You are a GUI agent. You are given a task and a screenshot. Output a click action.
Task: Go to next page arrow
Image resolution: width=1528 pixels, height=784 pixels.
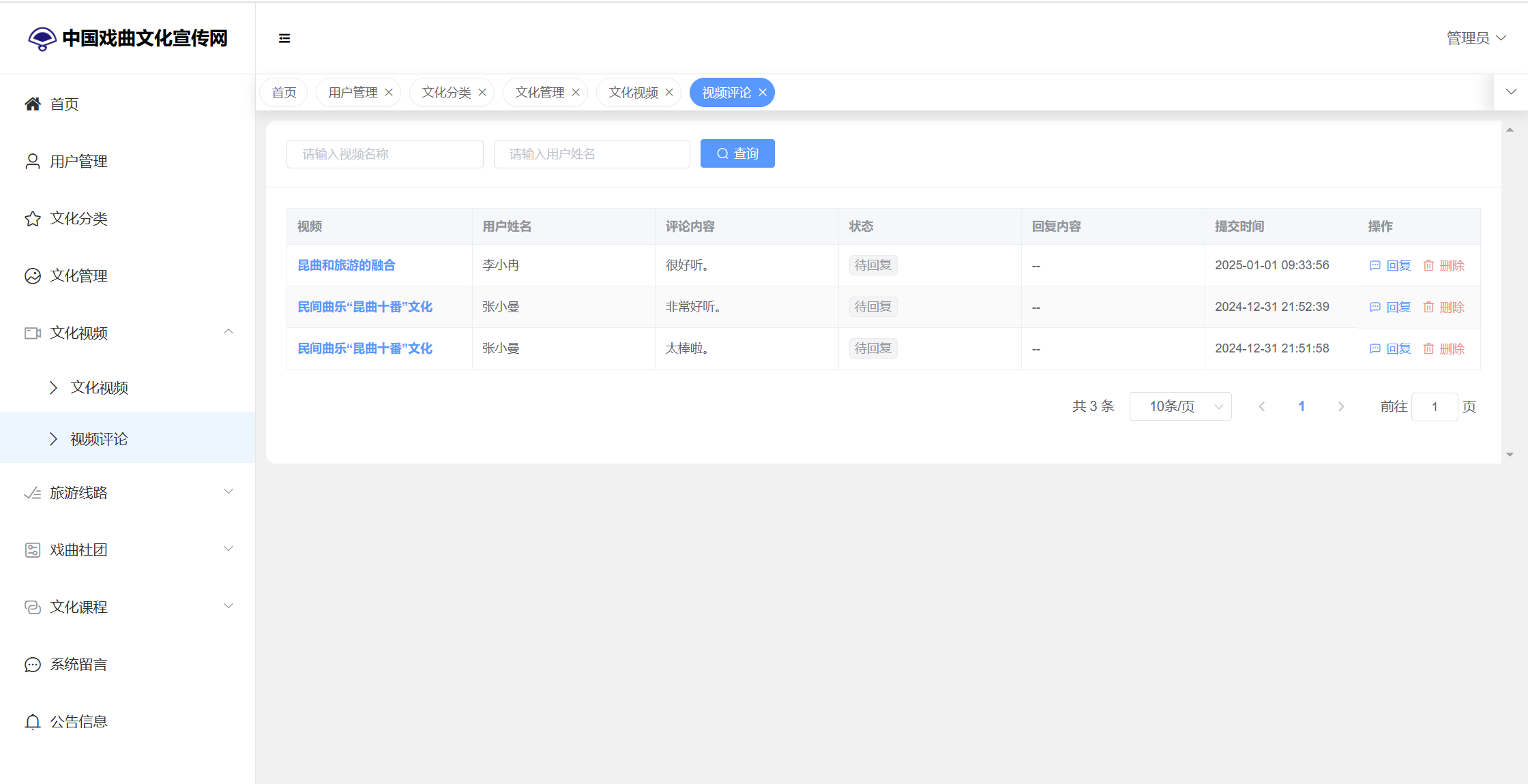1341,406
